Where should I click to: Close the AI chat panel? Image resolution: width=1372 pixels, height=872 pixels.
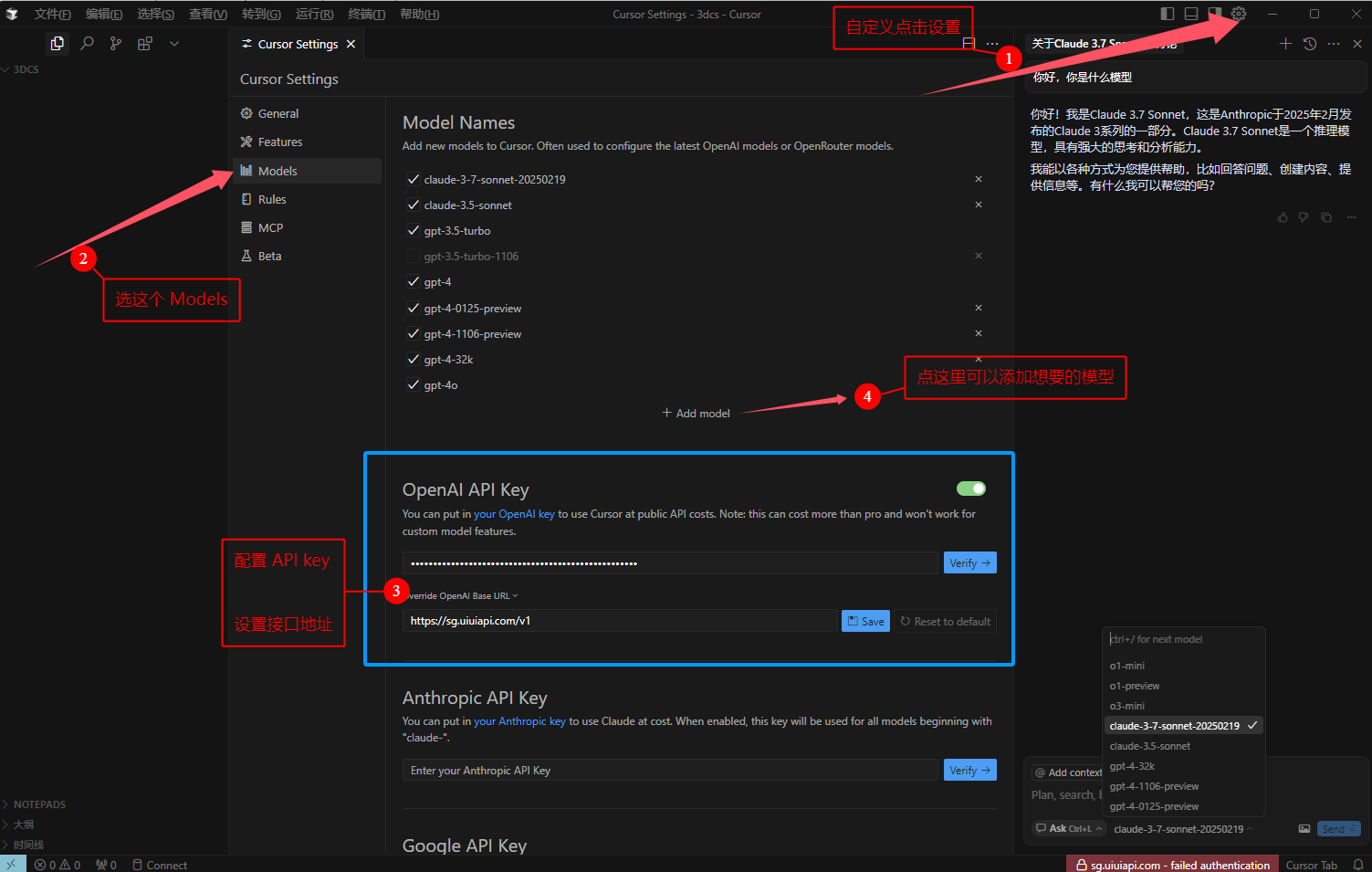[x=1357, y=44]
